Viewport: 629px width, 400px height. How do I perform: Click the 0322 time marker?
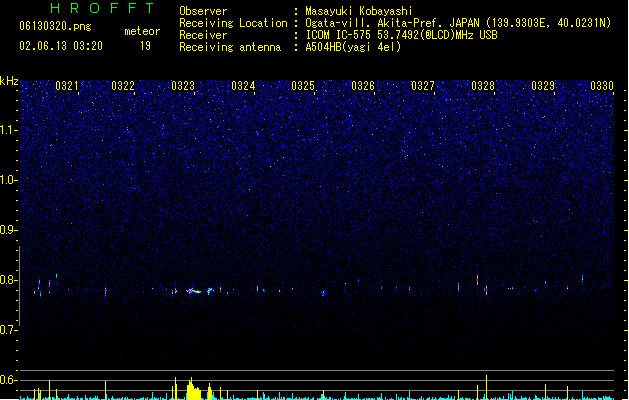coord(123,86)
